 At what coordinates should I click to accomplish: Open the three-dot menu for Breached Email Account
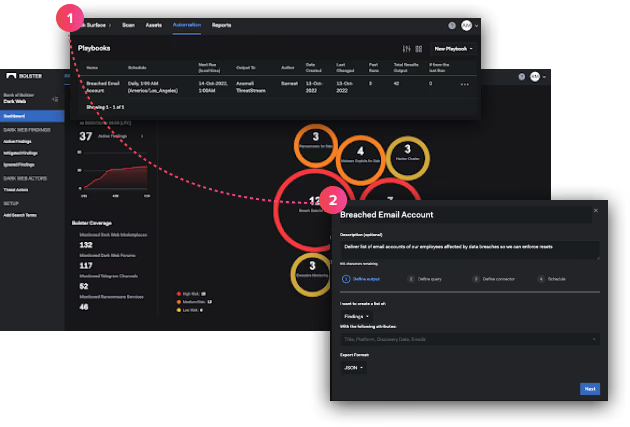tap(464, 85)
